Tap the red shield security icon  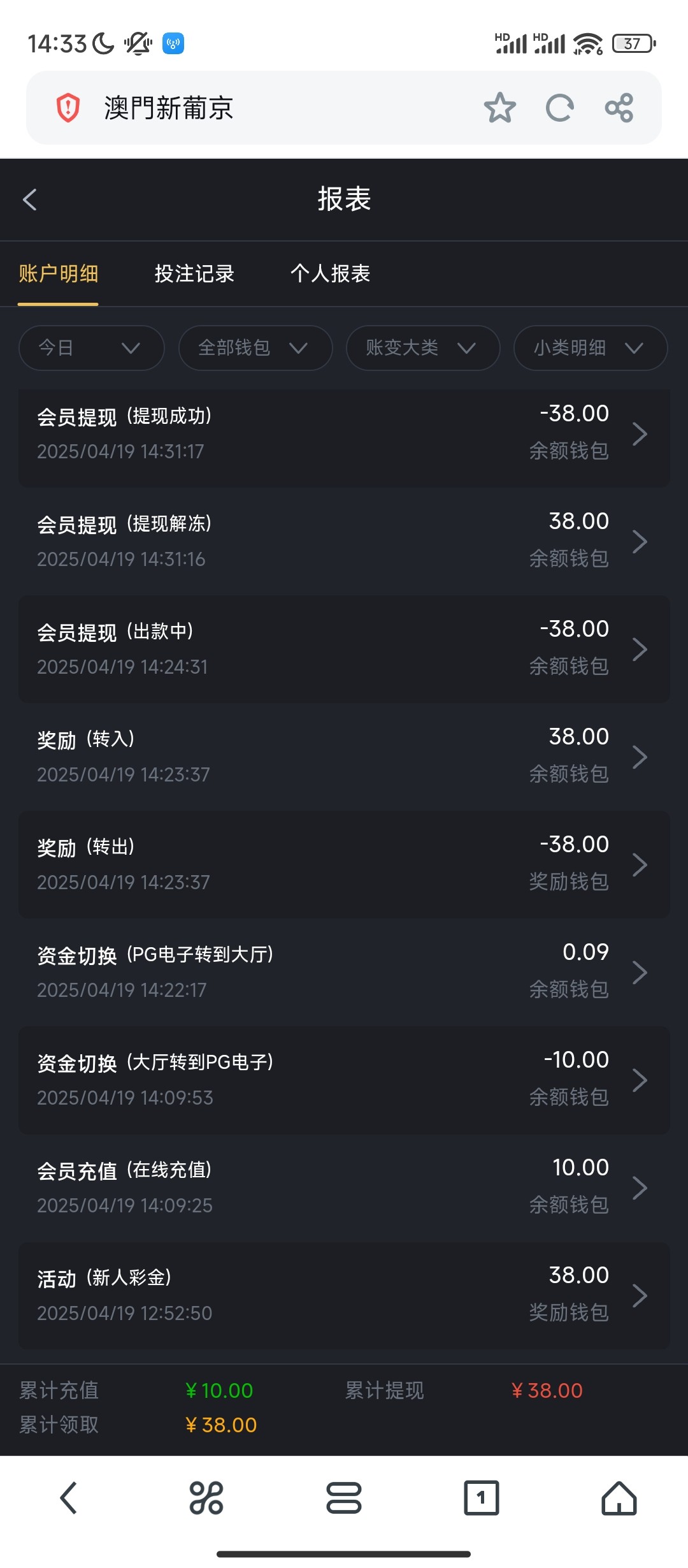tap(68, 108)
